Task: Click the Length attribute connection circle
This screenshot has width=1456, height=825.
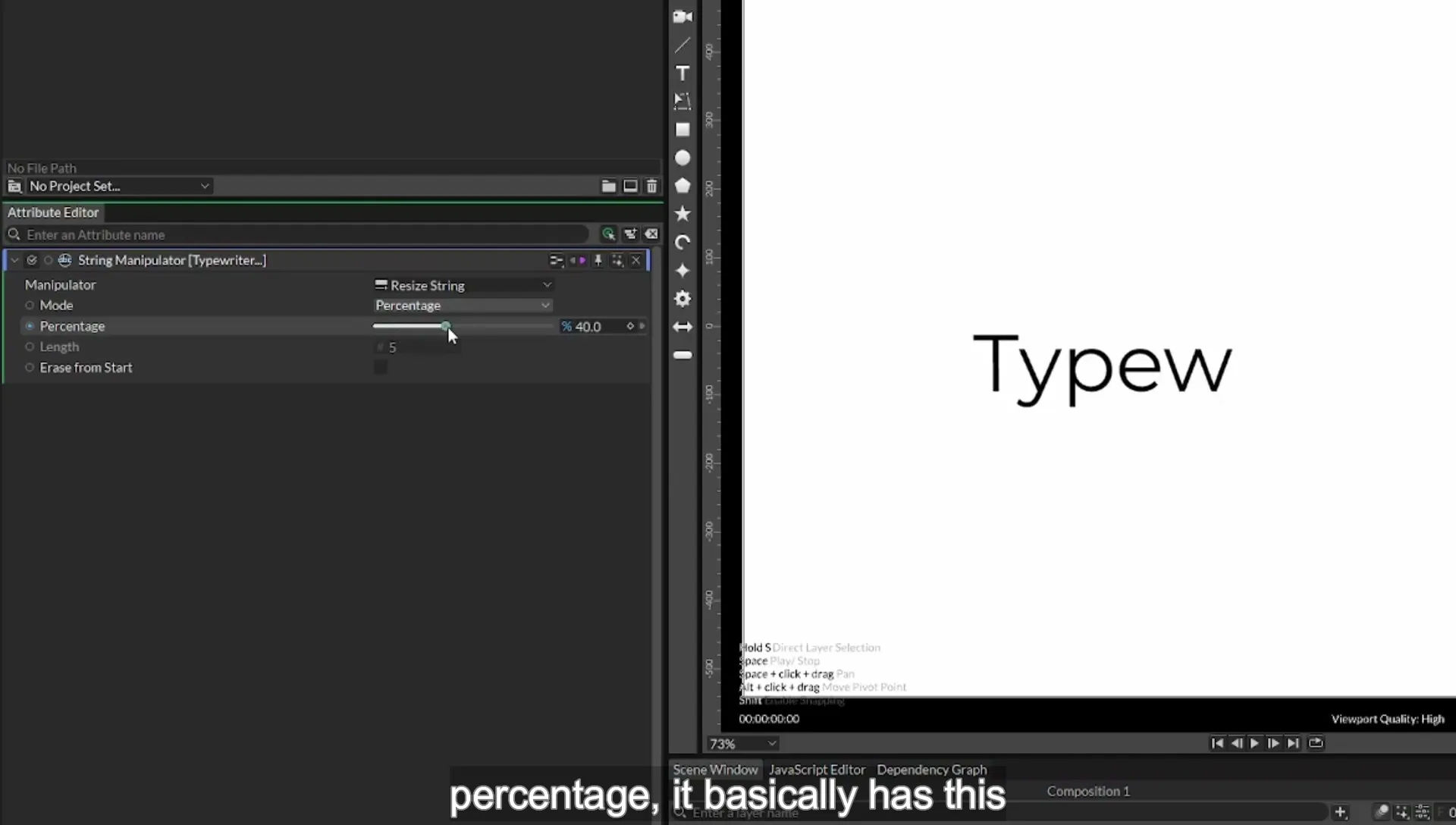Action: point(30,347)
